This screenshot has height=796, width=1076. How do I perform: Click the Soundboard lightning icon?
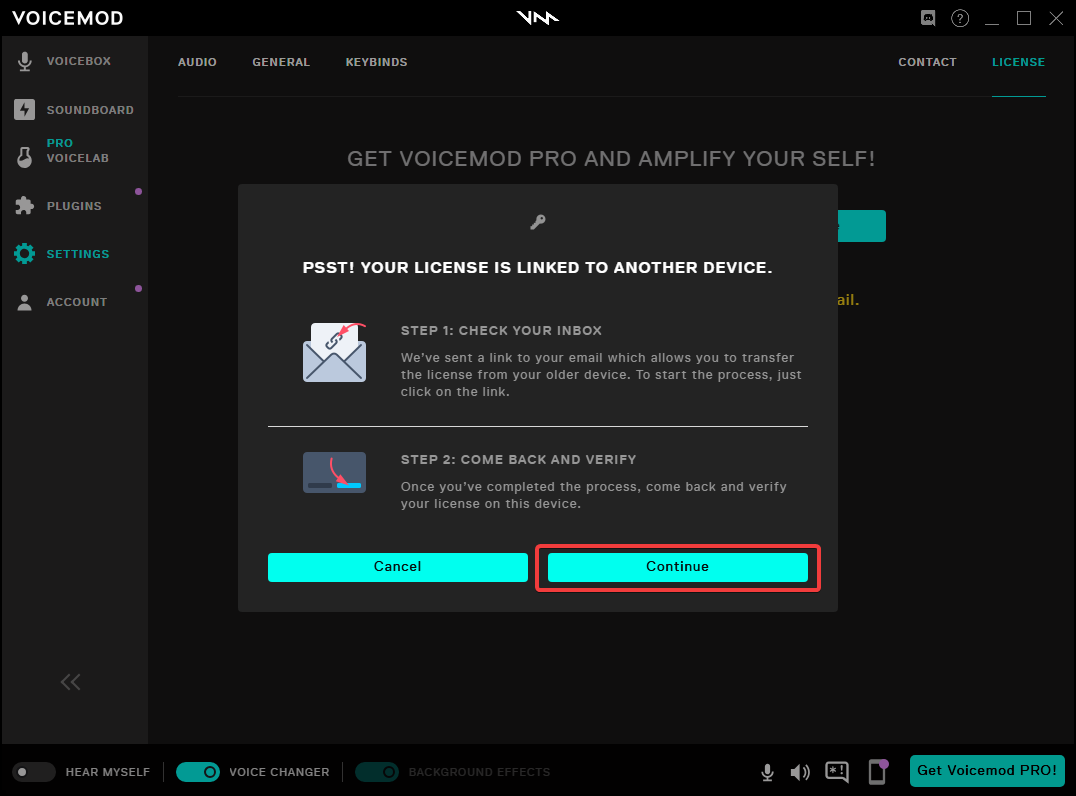pyautogui.click(x=25, y=110)
